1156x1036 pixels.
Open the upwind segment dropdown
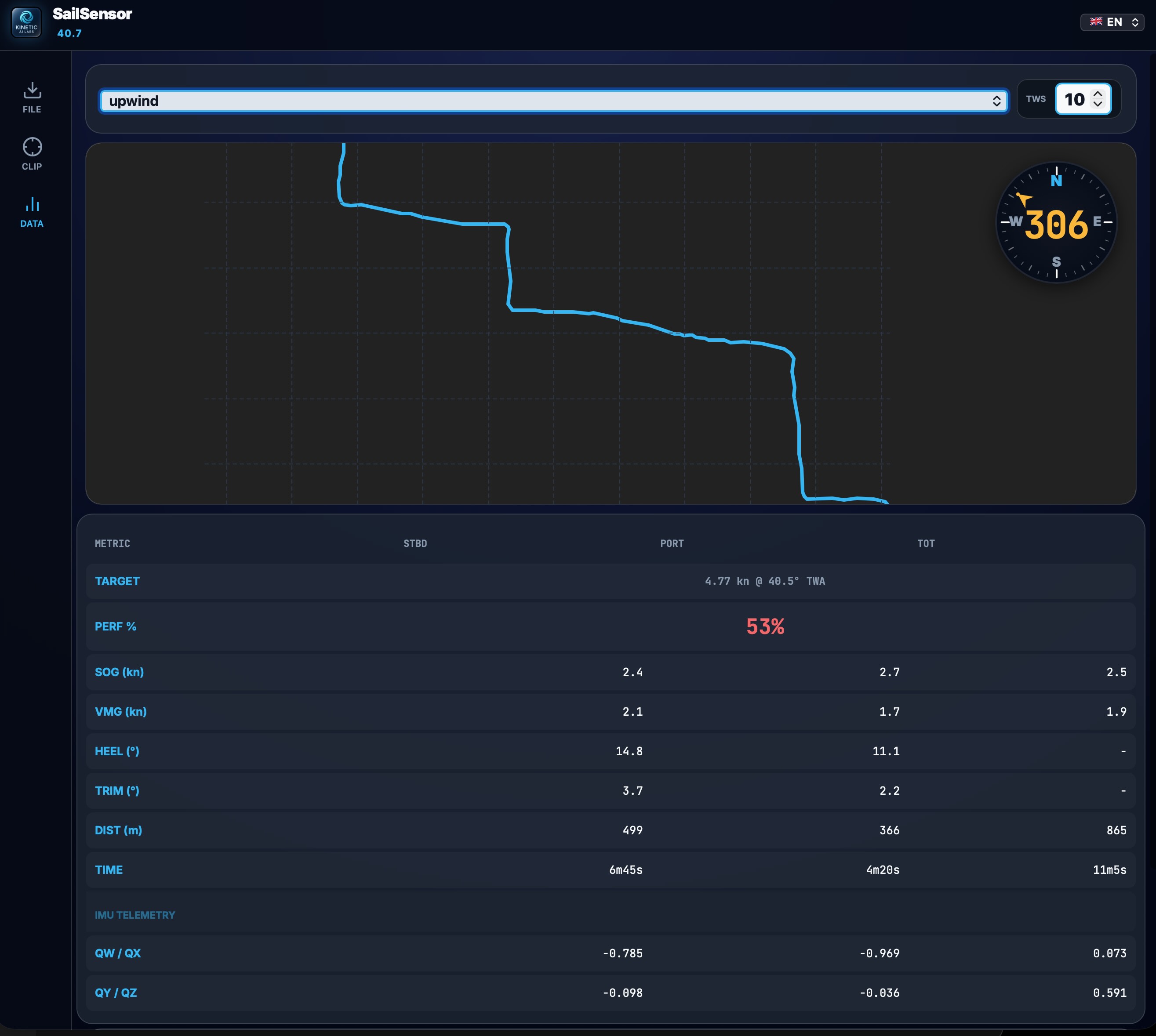[547, 101]
